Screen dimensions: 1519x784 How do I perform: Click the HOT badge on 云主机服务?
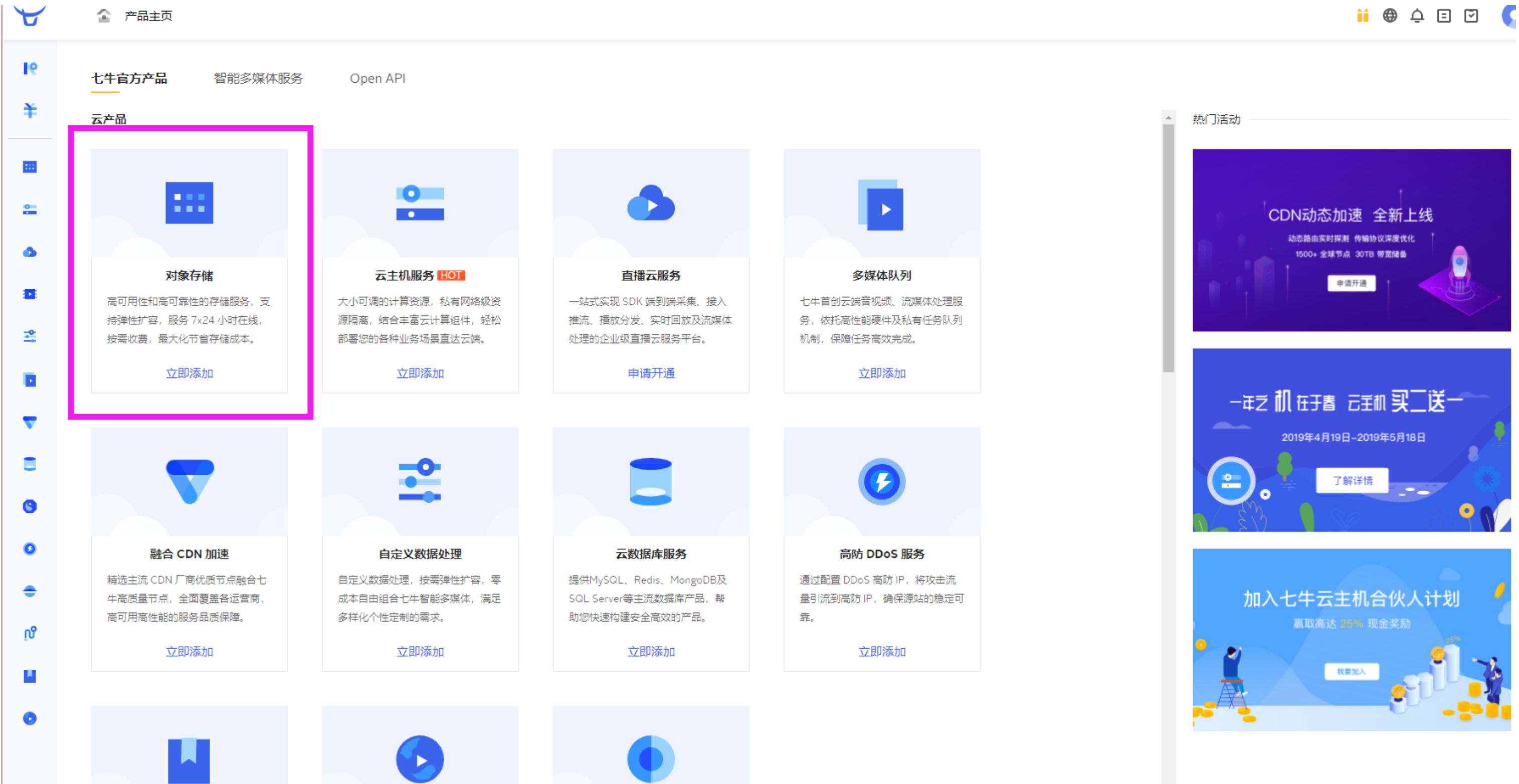451,275
